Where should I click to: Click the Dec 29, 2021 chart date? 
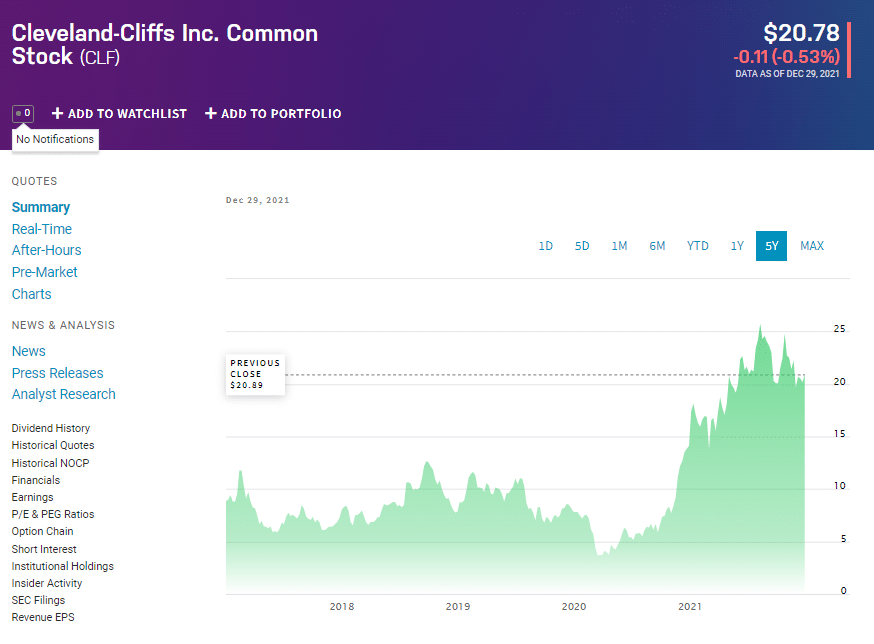click(x=258, y=200)
